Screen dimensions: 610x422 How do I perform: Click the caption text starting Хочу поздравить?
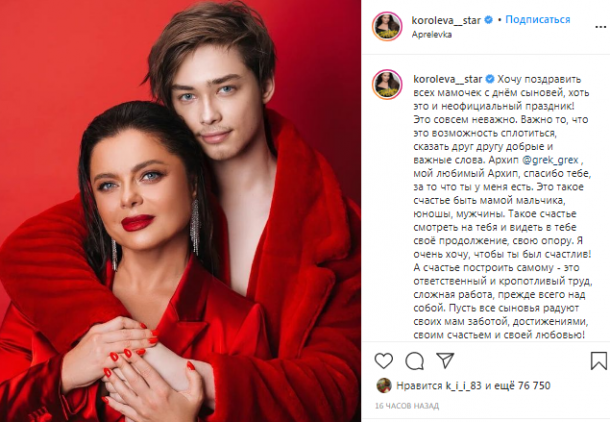[502, 207]
